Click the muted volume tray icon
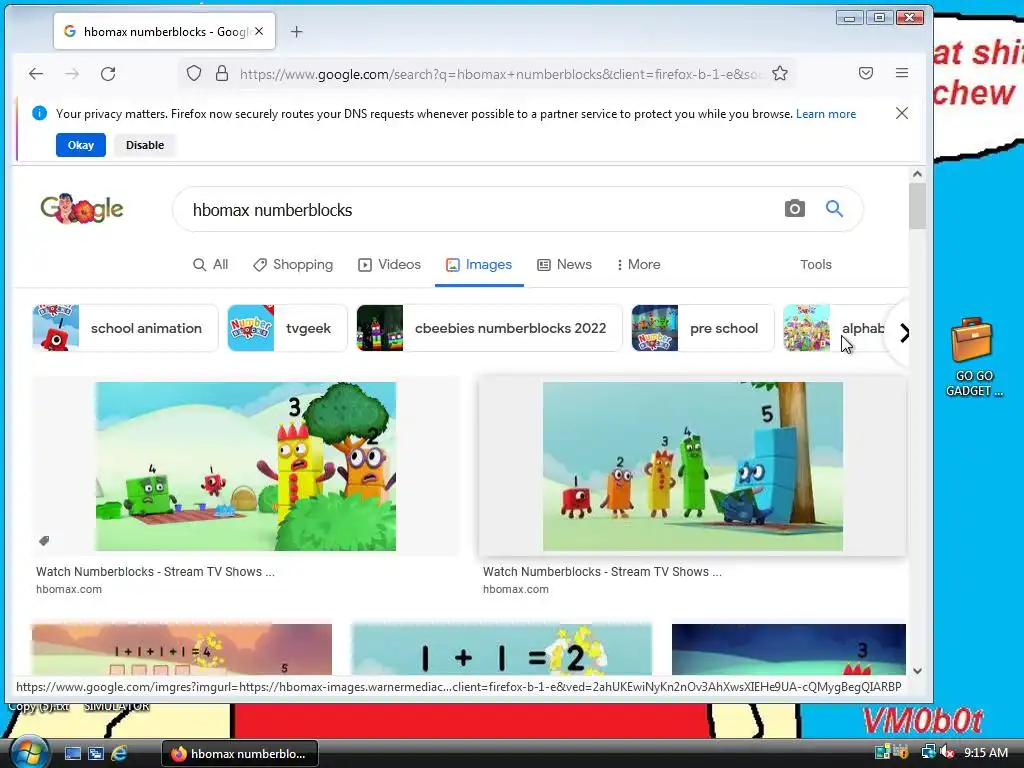The image size is (1024, 768). tap(947, 752)
